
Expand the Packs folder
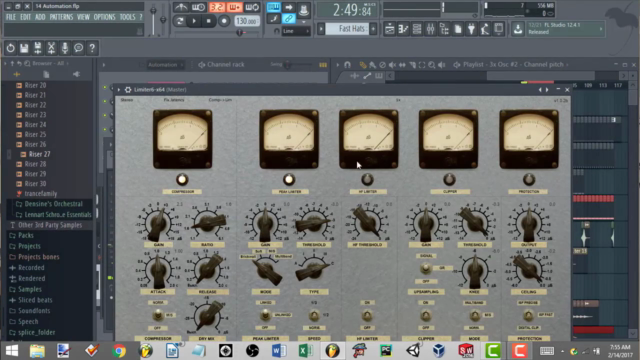(x=25, y=236)
